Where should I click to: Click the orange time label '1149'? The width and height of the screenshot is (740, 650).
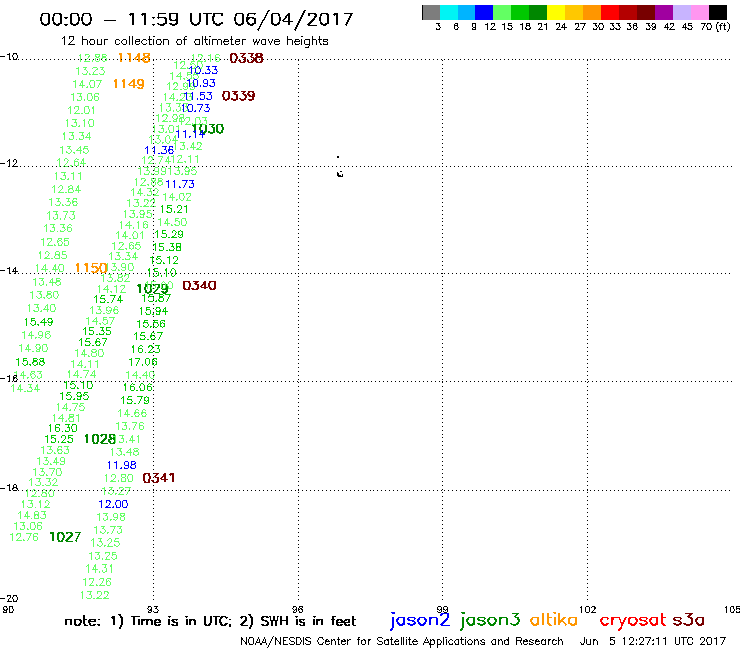point(128,84)
